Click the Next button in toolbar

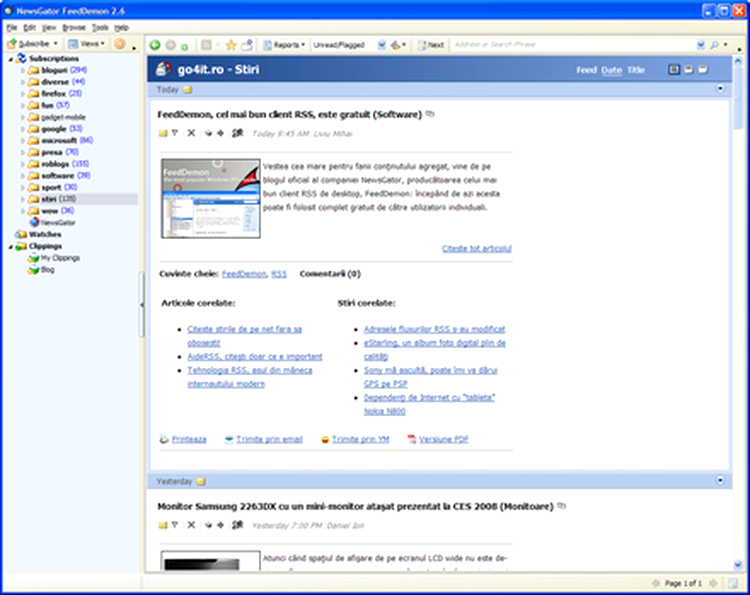[431, 45]
